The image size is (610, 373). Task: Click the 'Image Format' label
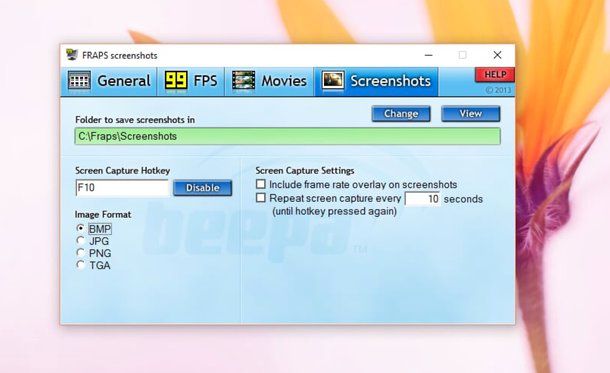coord(103,215)
